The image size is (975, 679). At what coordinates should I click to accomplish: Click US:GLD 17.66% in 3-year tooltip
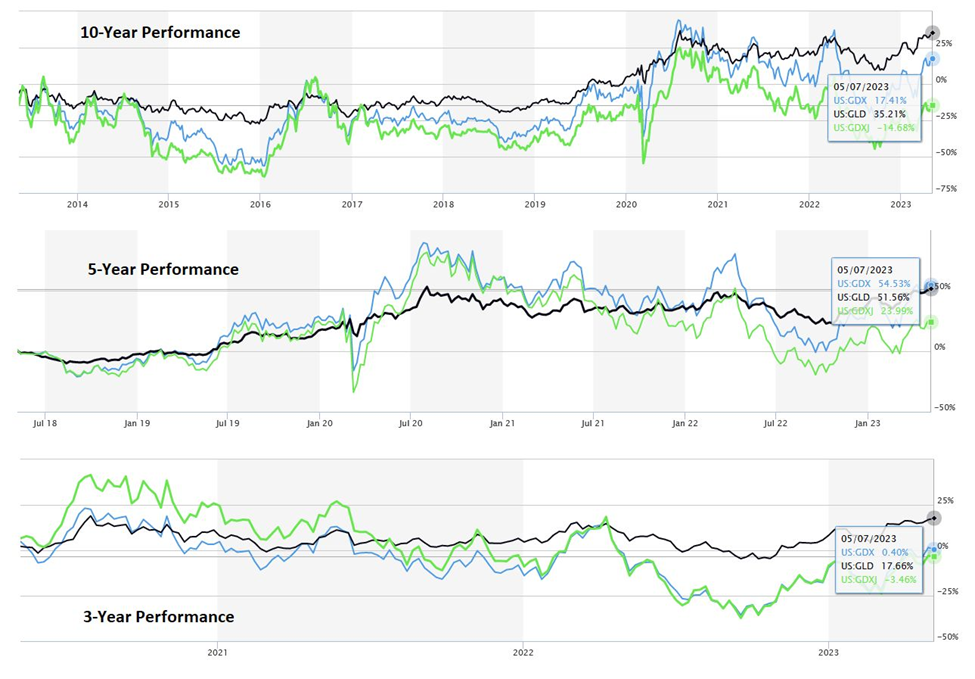[x=874, y=565]
